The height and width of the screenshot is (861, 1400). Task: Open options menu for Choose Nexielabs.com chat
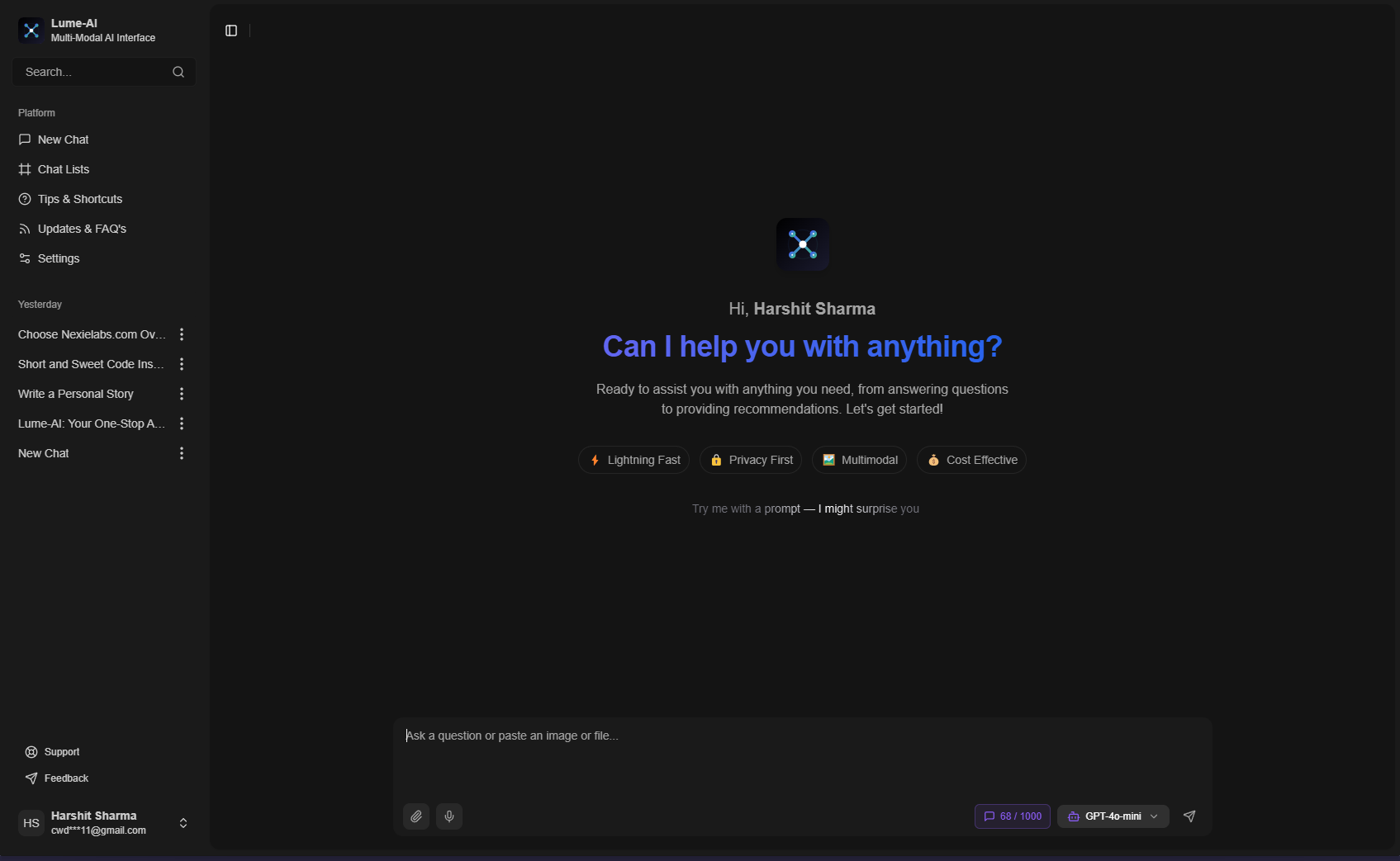(x=182, y=334)
